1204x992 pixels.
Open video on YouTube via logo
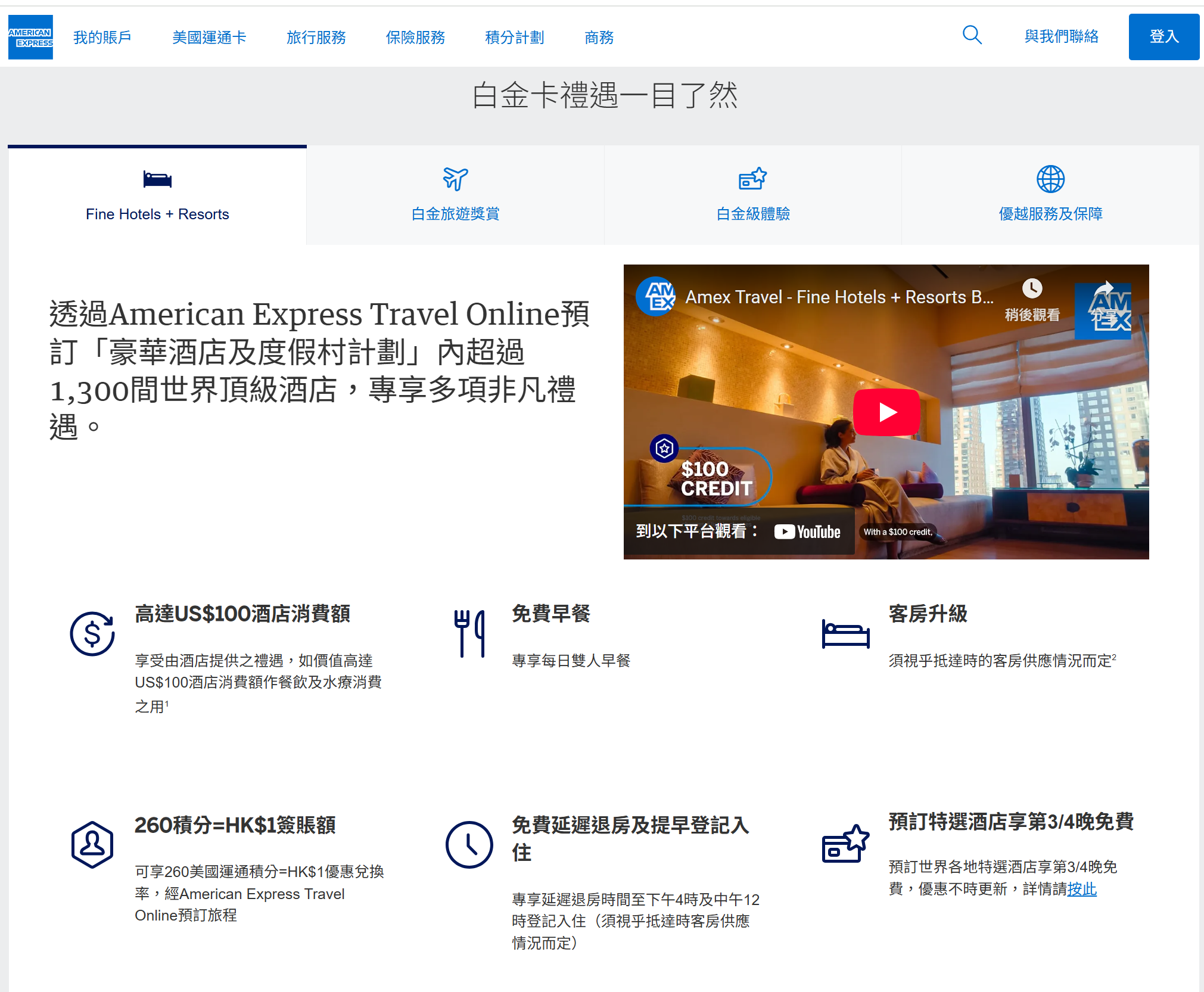807,531
